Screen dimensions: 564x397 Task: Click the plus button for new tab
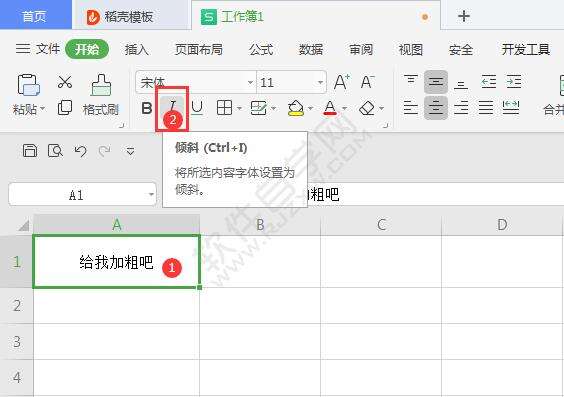464,16
